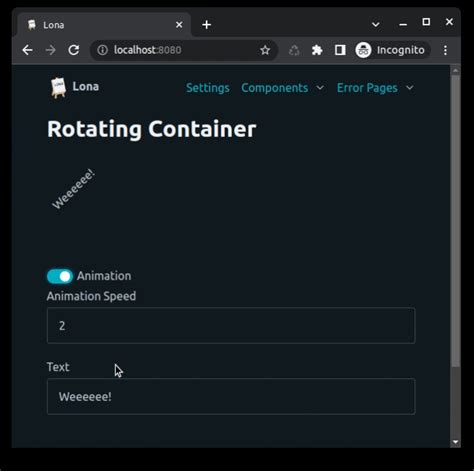
Task: Open a new tab with plus icon
Action: (x=206, y=25)
